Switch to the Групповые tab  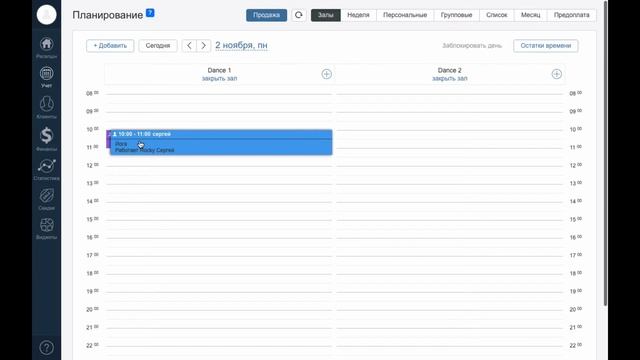pyautogui.click(x=456, y=15)
